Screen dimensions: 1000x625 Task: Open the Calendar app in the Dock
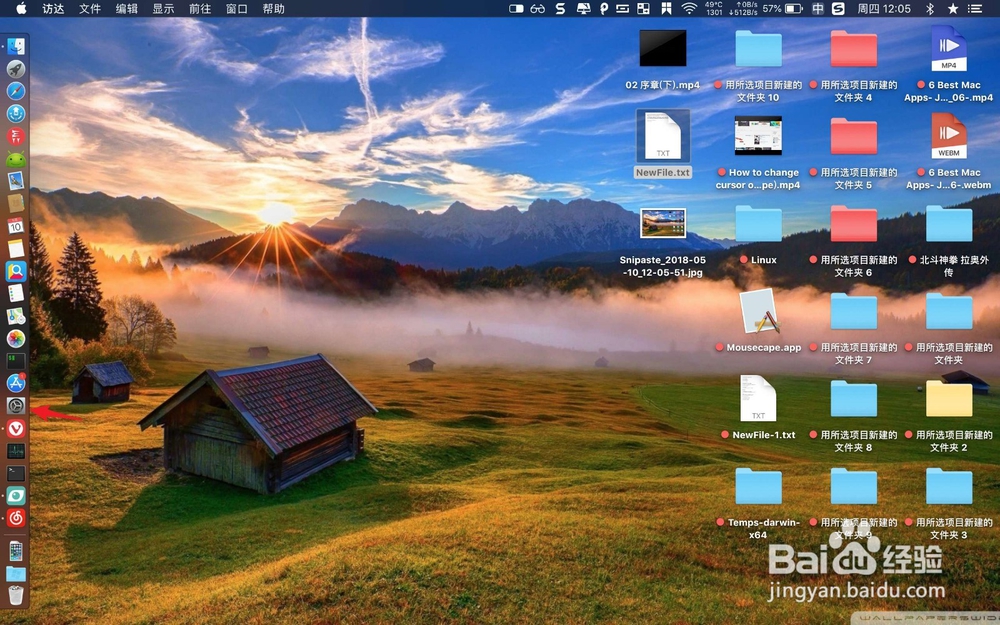16,225
